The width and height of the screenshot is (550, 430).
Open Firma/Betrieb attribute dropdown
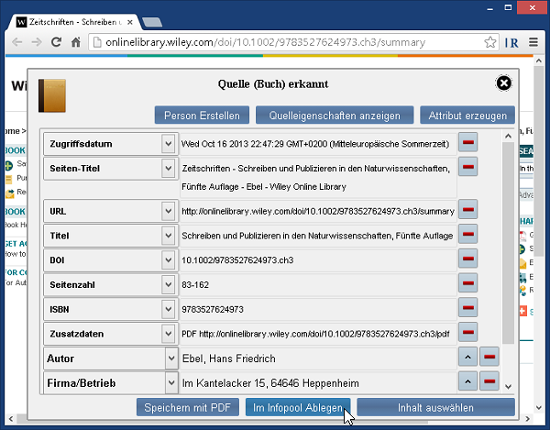coord(172,383)
